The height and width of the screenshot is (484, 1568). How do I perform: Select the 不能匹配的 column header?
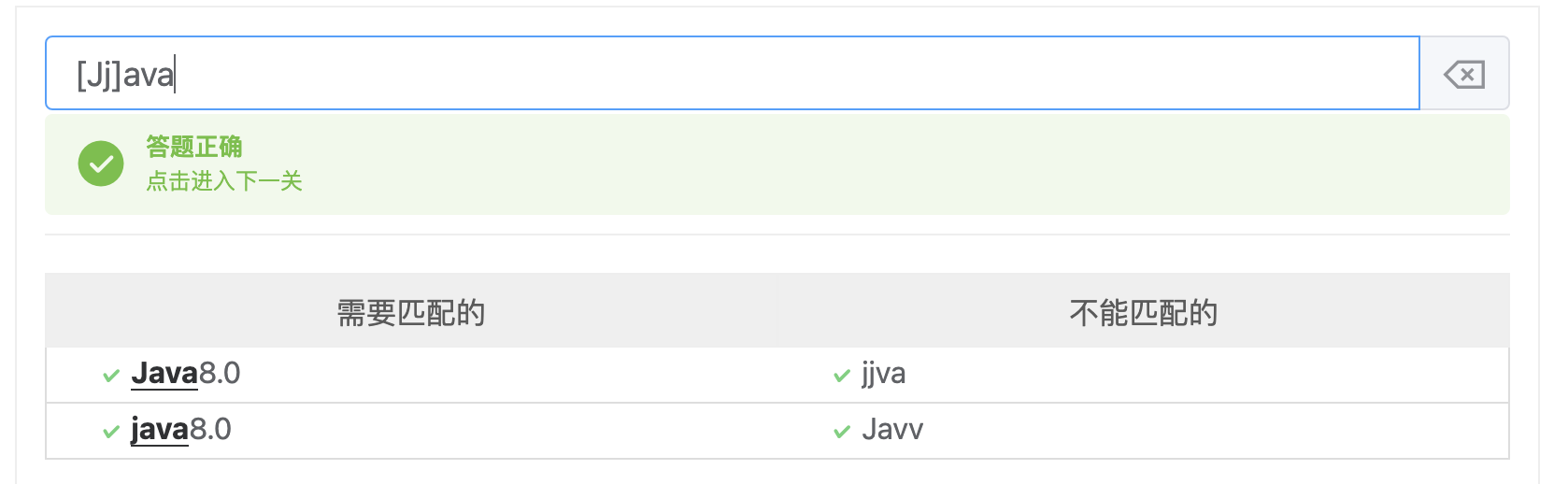click(1143, 312)
